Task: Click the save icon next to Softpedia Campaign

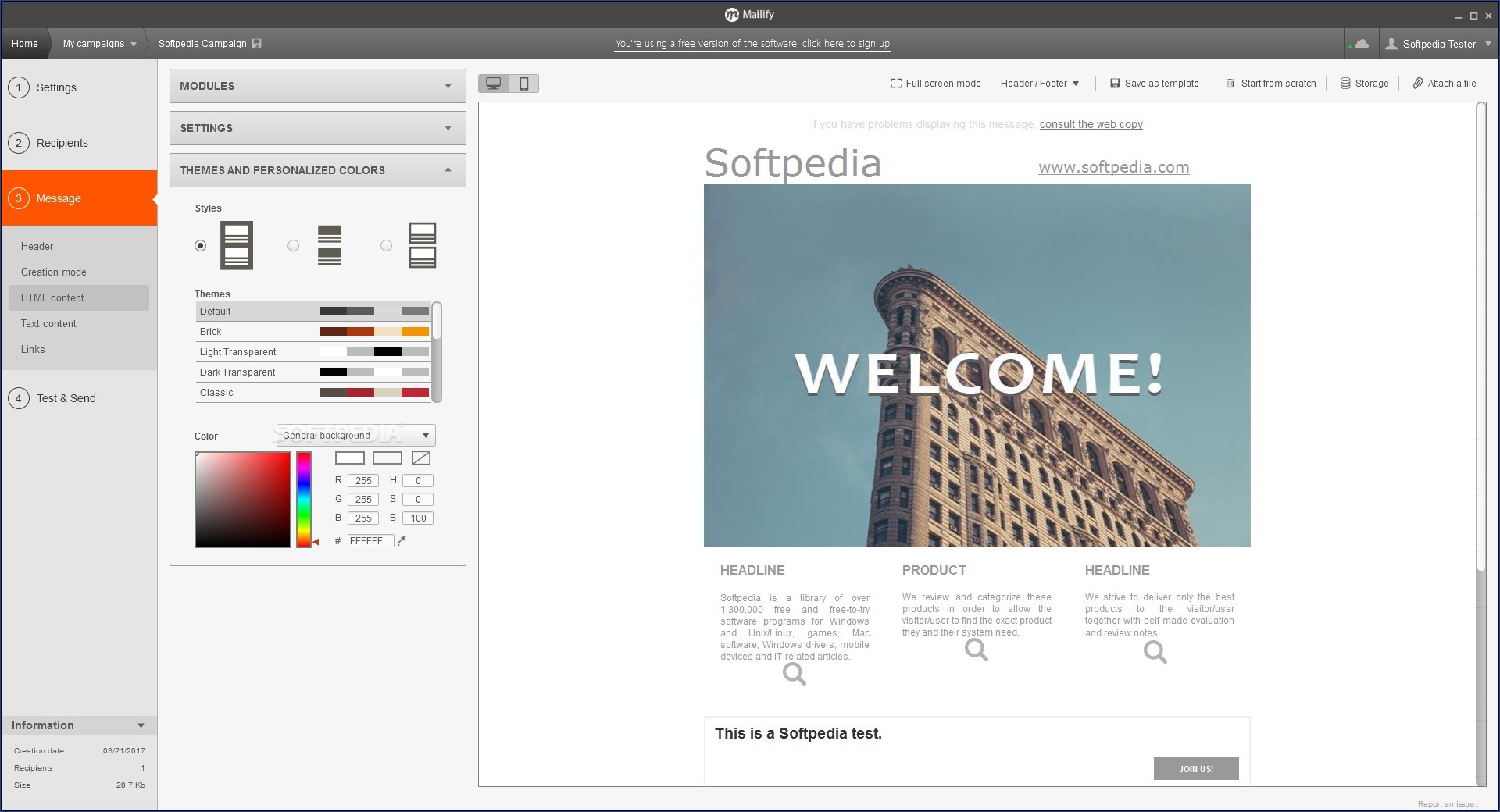Action: pyautogui.click(x=257, y=44)
